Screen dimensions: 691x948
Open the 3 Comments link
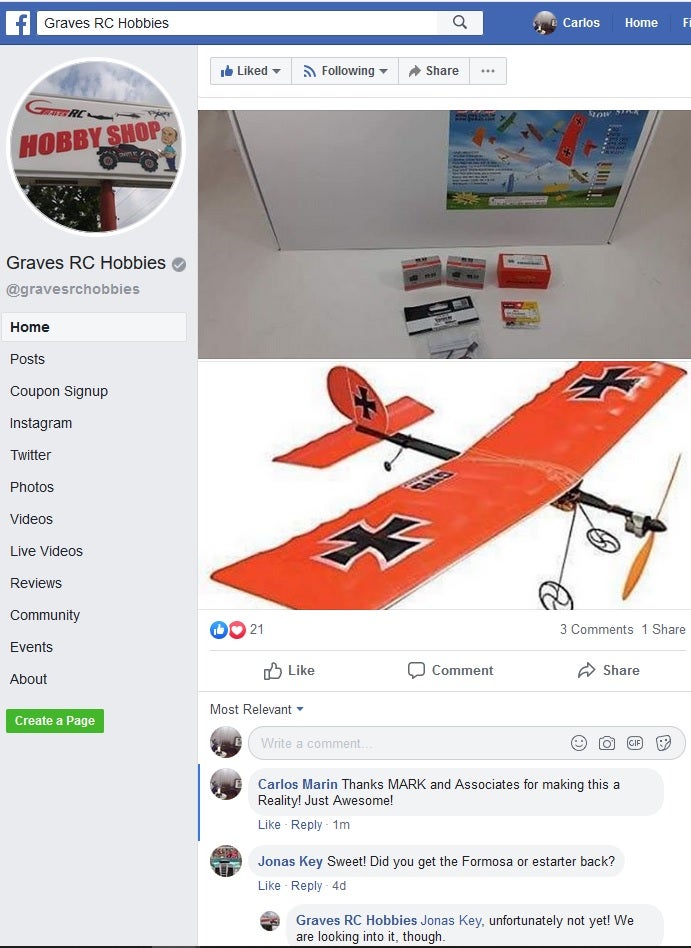pyautogui.click(x=596, y=629)
